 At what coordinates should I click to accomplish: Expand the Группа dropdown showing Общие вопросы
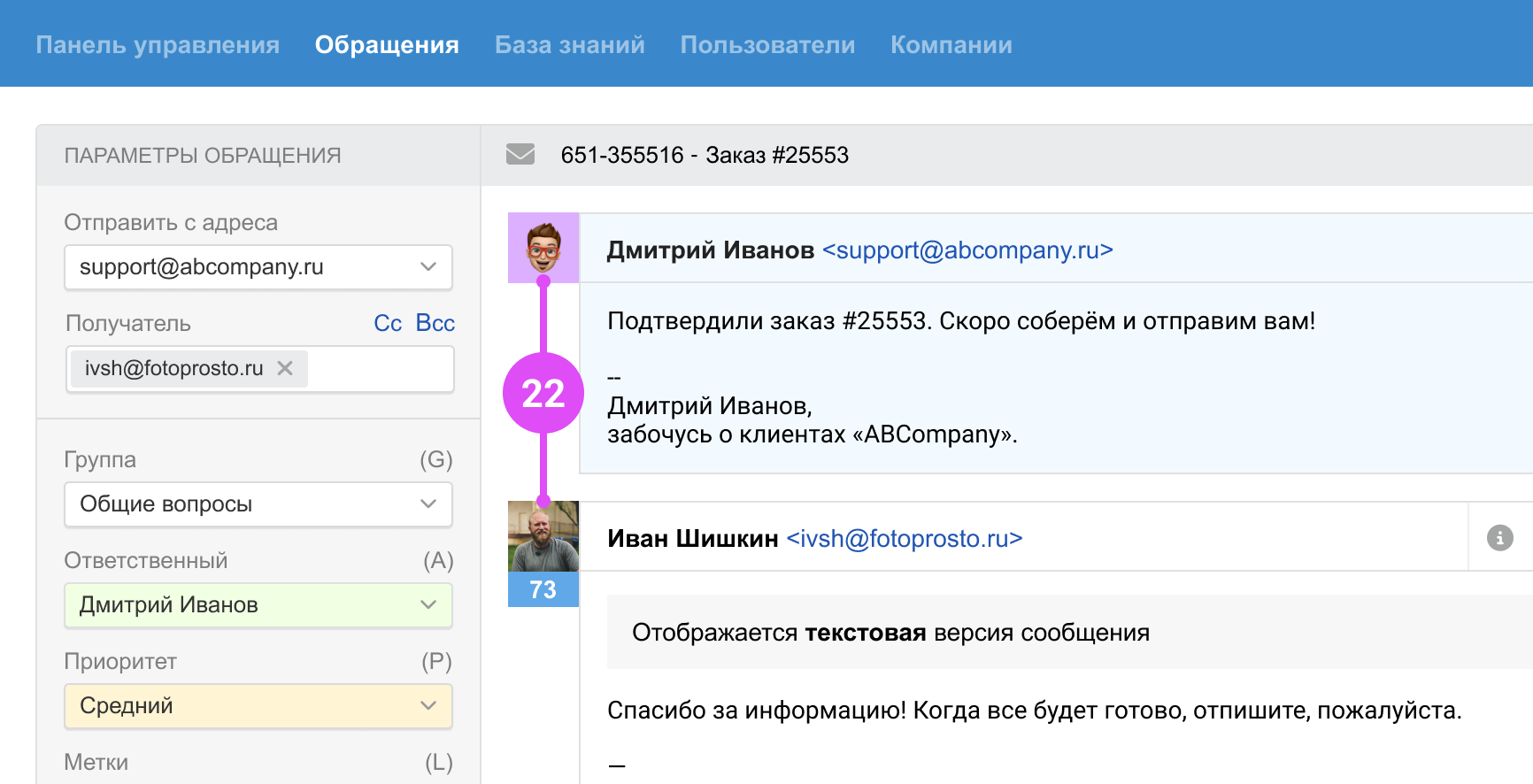click(258, 504)
